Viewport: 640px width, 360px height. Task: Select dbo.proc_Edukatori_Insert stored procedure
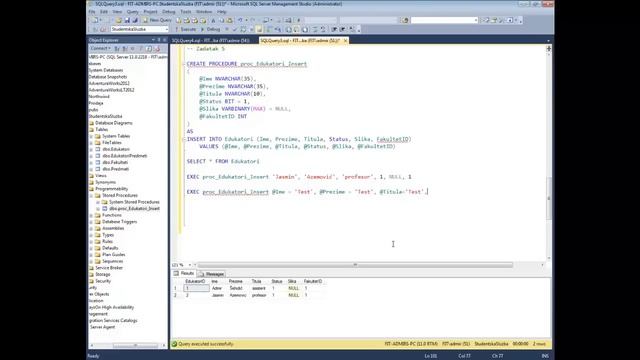click(134, 209)
